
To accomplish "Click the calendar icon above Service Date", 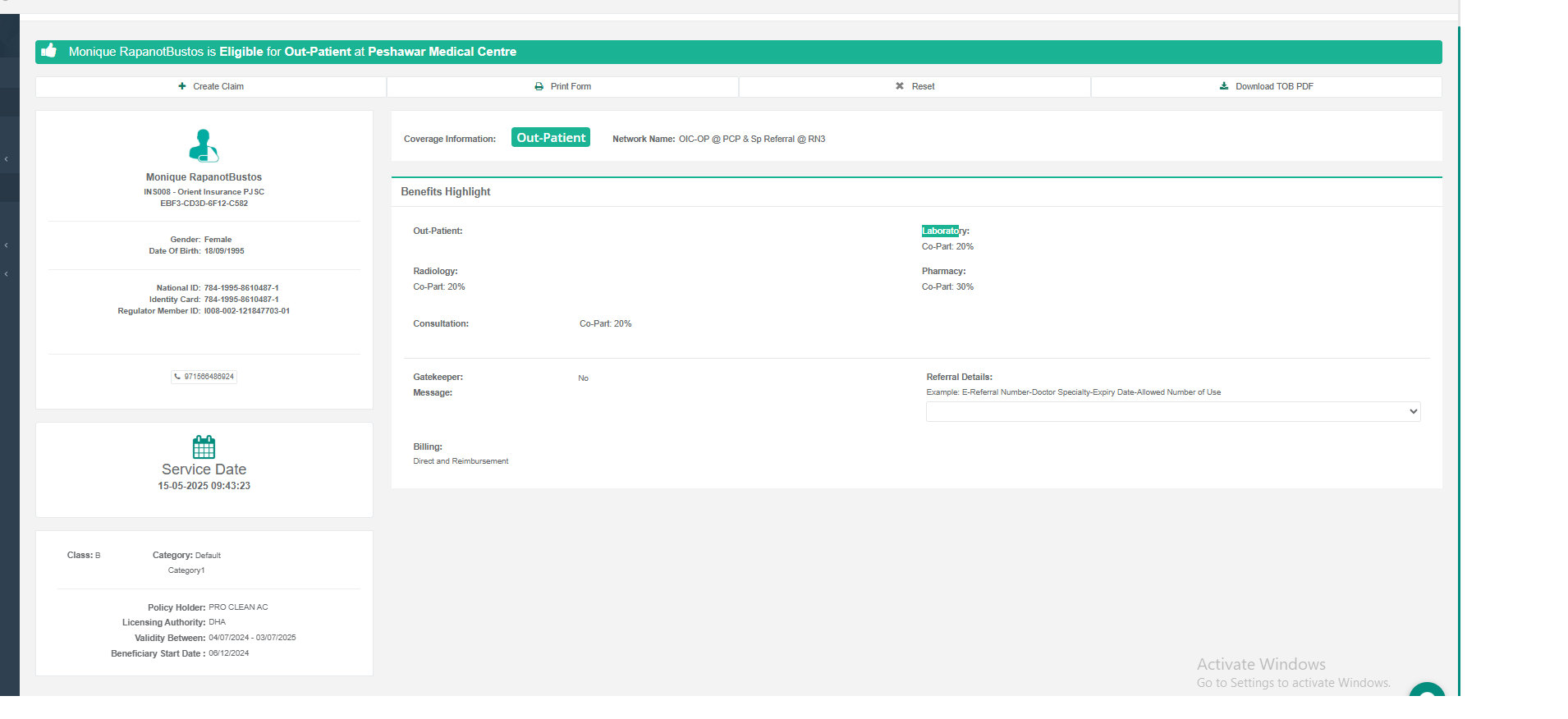I will 204,447.
